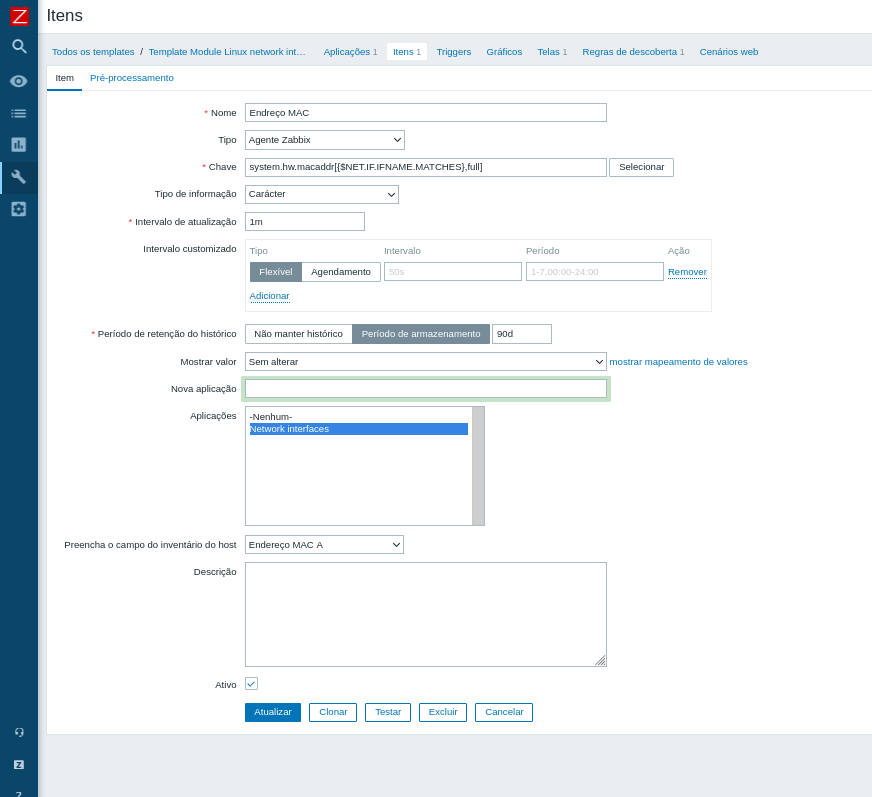Click the Atualizar button
Viewport: 872px width, 797px height.
pyautogui.click(x=272, y=712)
